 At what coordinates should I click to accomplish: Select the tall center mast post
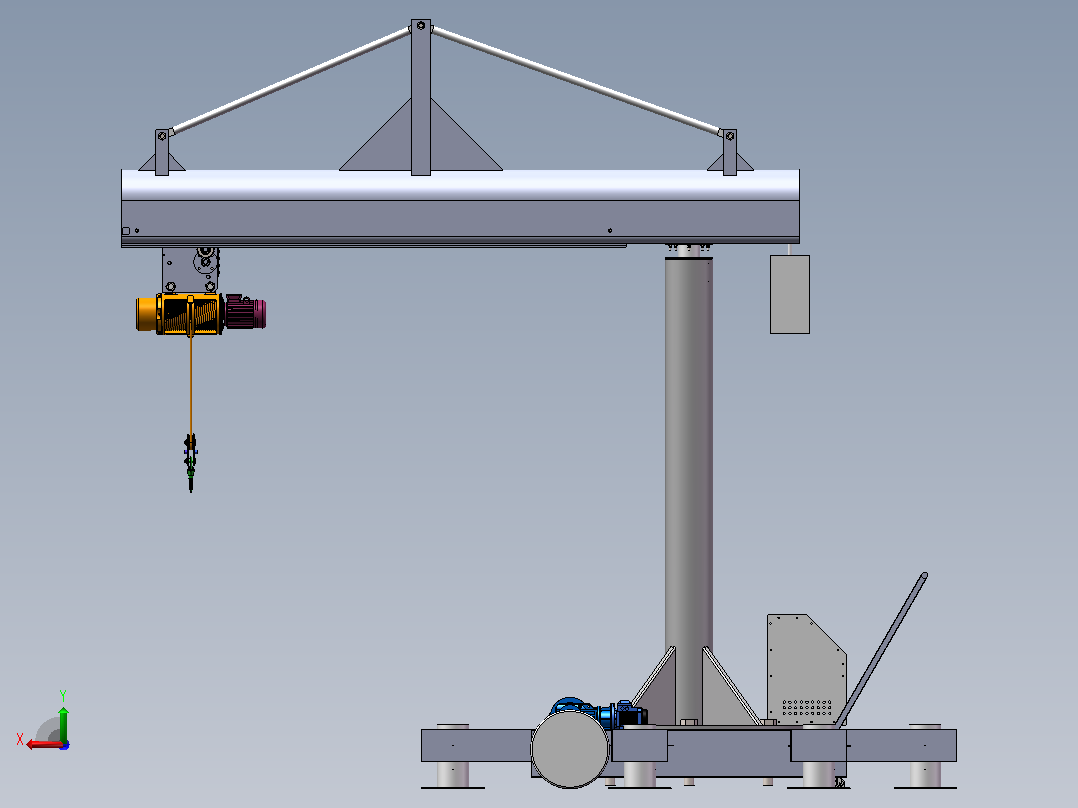tap(421, 97)
